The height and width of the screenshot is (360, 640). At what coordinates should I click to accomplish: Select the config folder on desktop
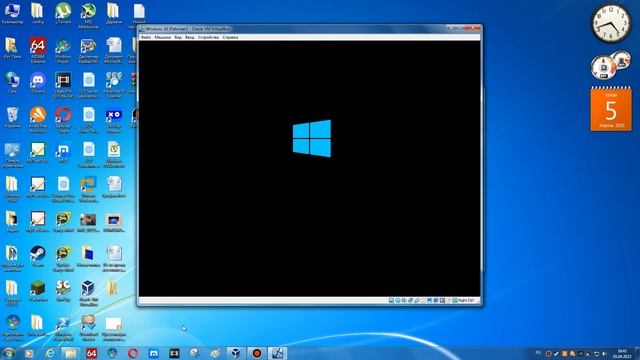(38, 13)
